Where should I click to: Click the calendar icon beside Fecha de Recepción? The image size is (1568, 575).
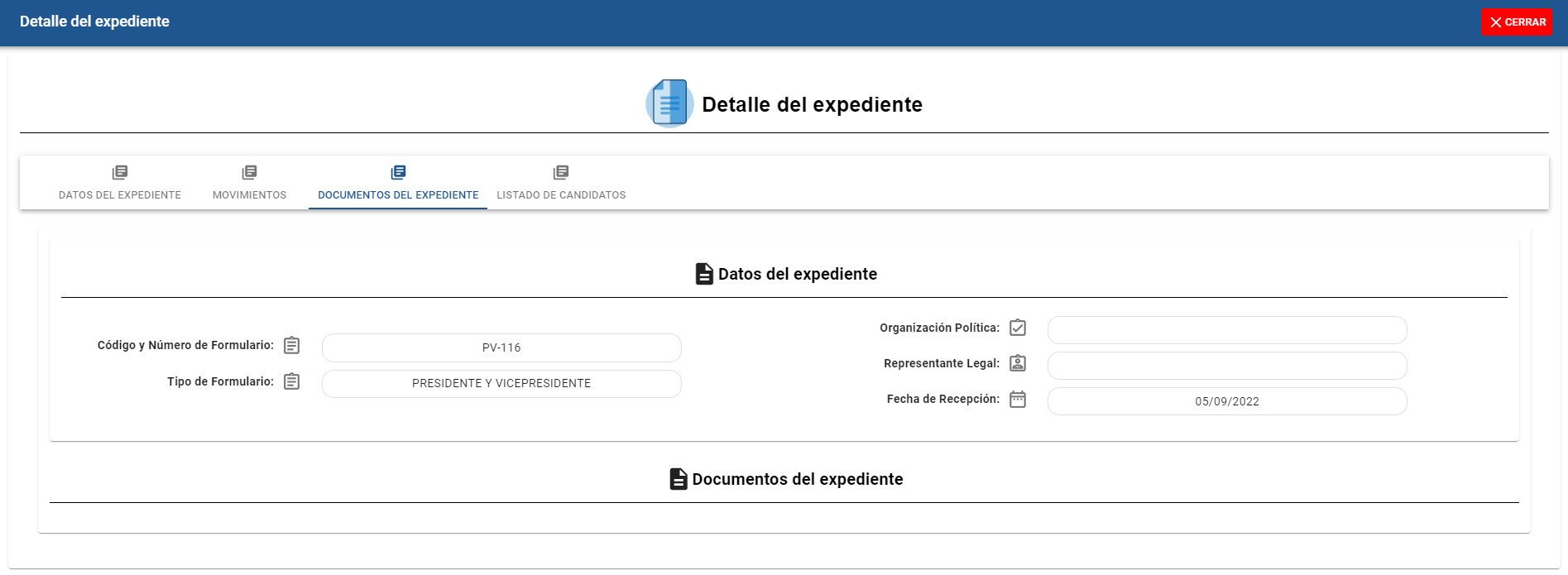click(x=1018, y=399)
